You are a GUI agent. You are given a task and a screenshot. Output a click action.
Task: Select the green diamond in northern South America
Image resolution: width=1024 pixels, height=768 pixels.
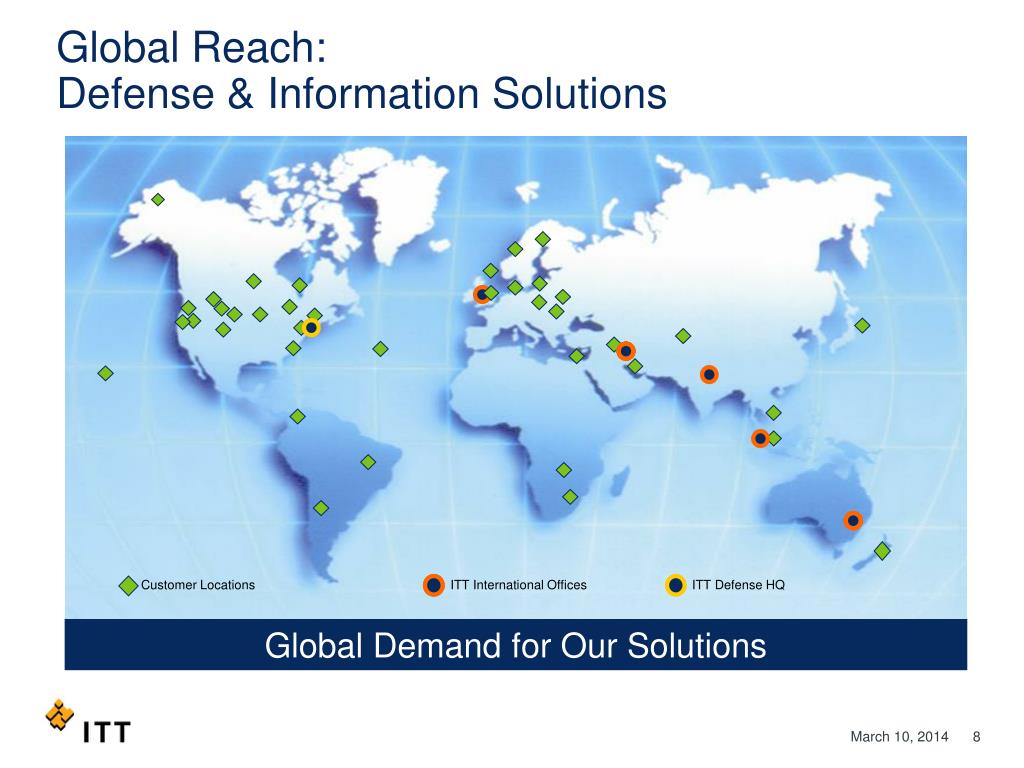pyautogui.click(x=297, y=416)
